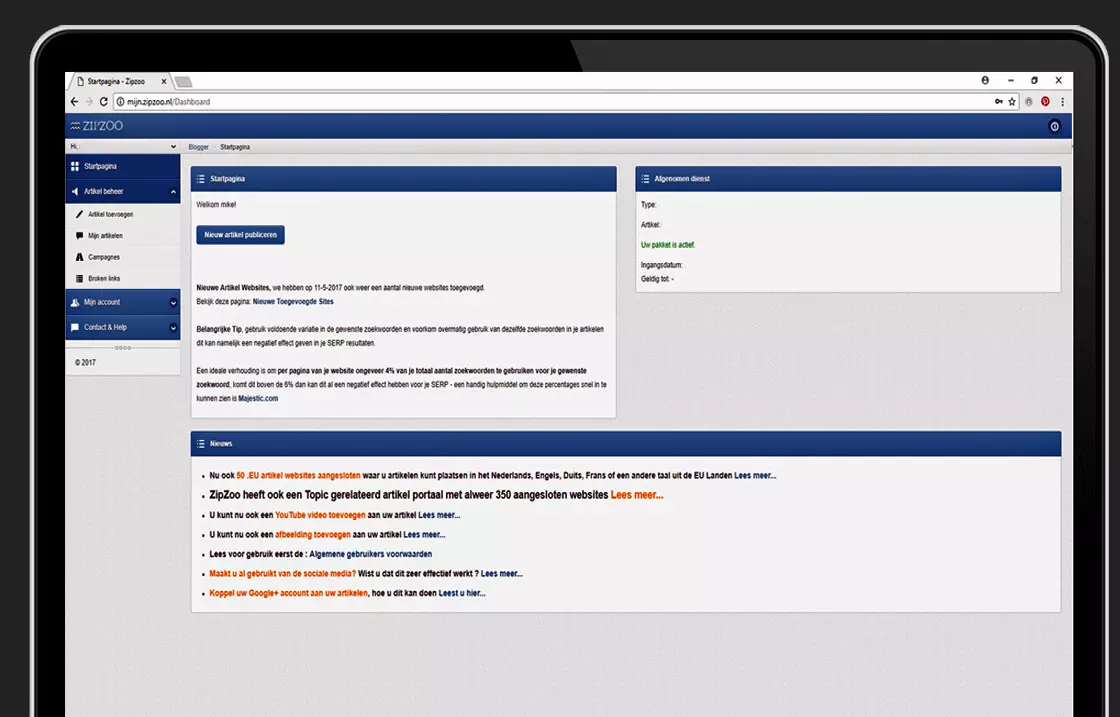Viewport: 1120px width, 717px height.
Task: Follow the Nieuwe Toegevoegde Sites link
Action: pyautogui.click(x=293, y=301)
